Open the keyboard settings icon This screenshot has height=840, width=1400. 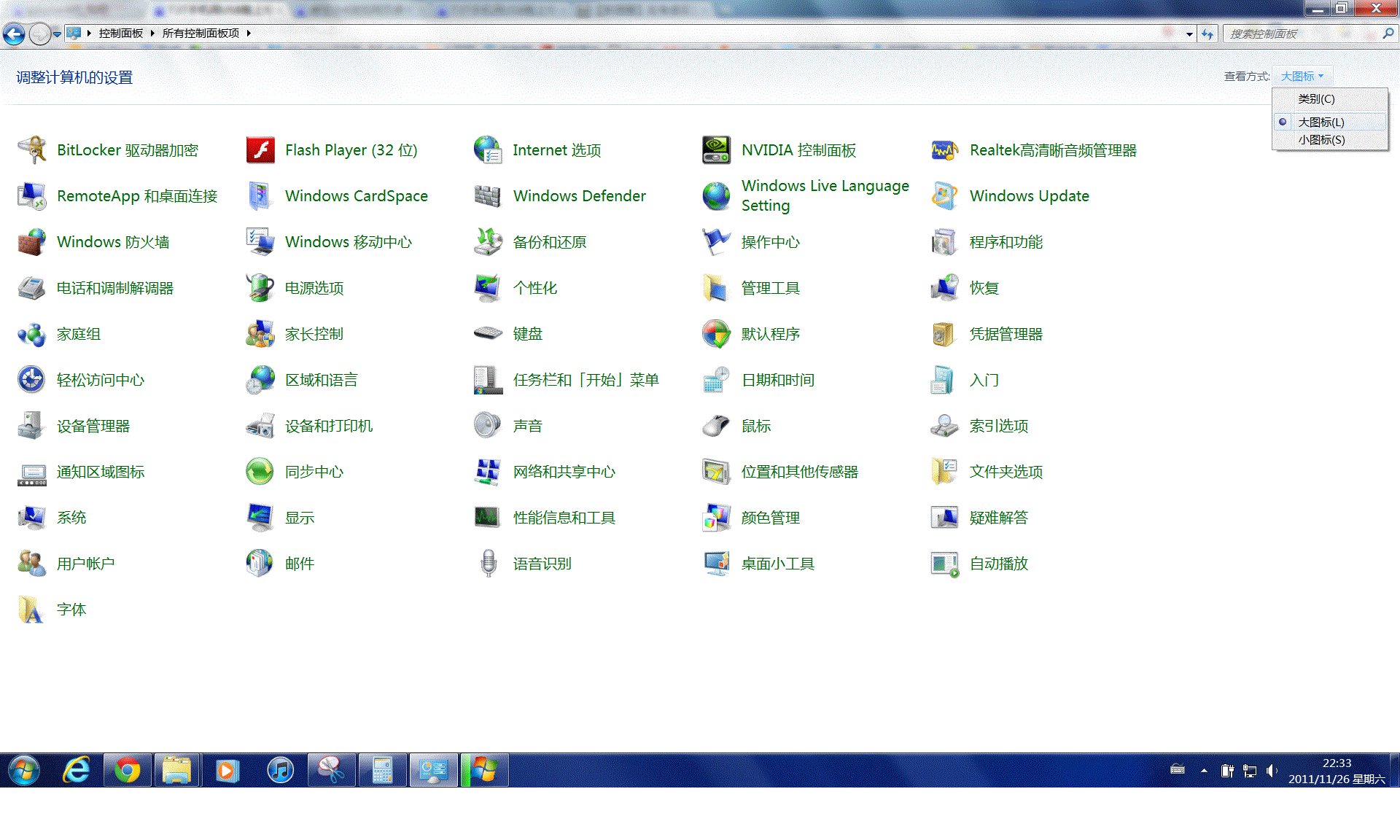point(488,334)
